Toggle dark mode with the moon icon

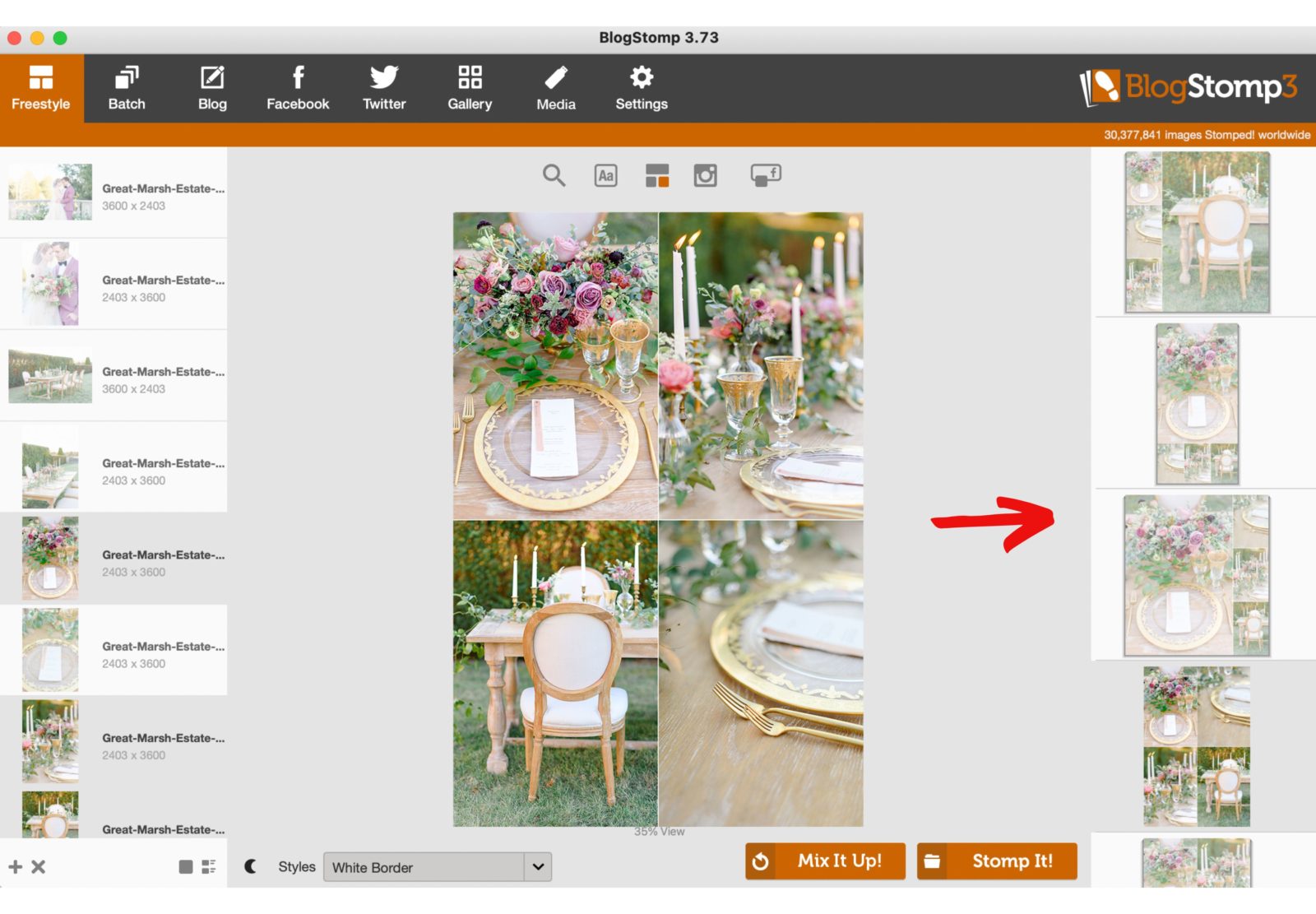(x=251, y=866)
